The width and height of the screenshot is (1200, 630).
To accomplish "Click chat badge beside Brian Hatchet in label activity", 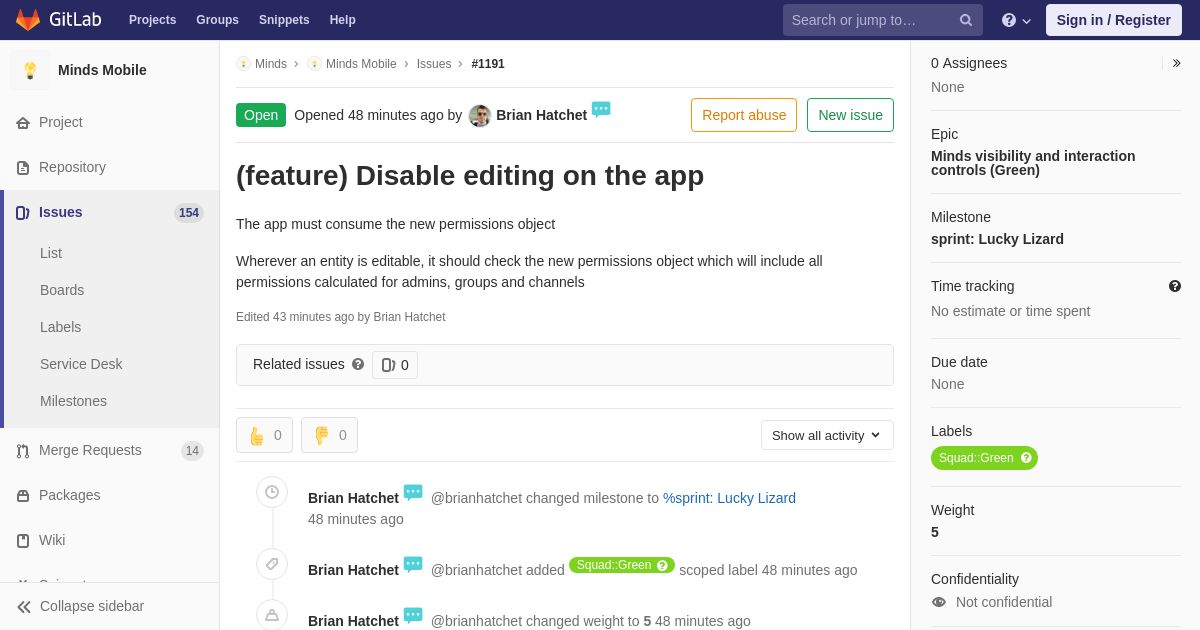I will click(x=413, y=564).
